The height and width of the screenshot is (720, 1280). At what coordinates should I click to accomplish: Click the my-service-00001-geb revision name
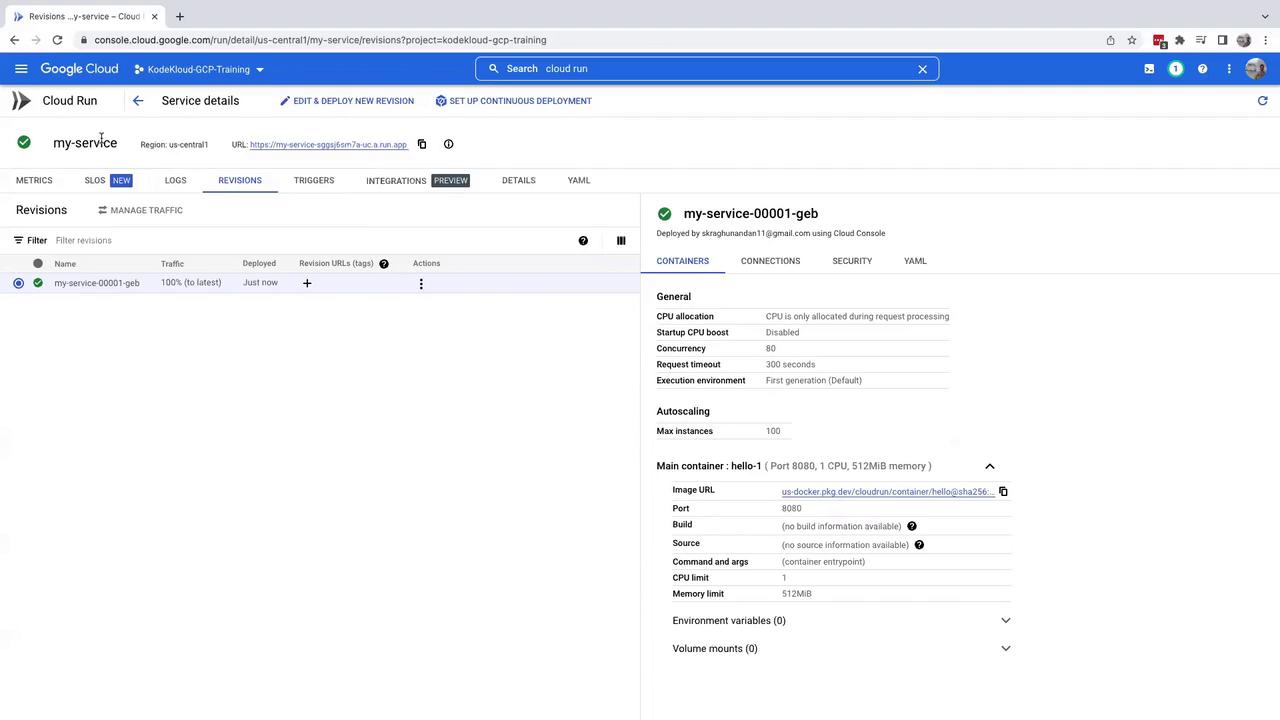(x=97, y=283)
